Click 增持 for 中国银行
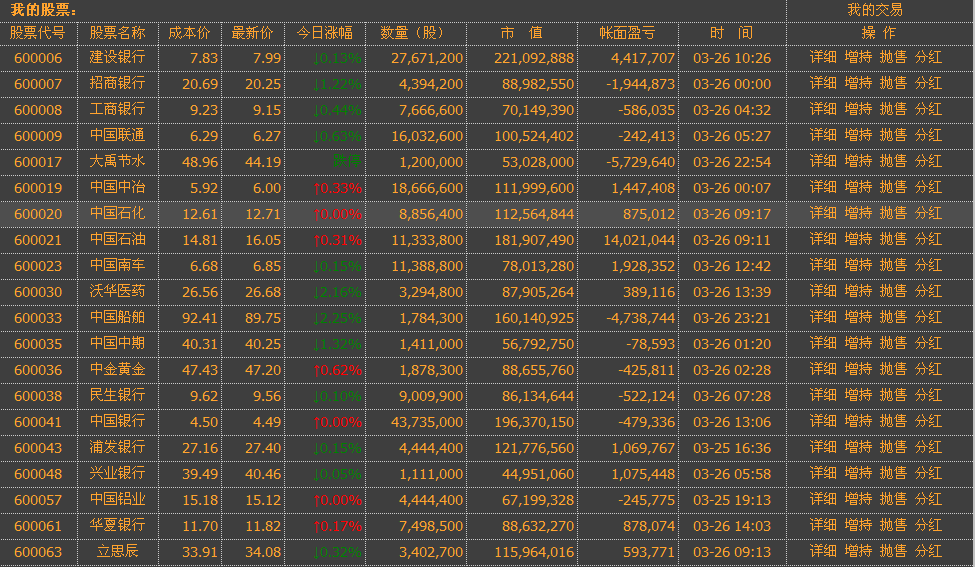 [858, 422]
